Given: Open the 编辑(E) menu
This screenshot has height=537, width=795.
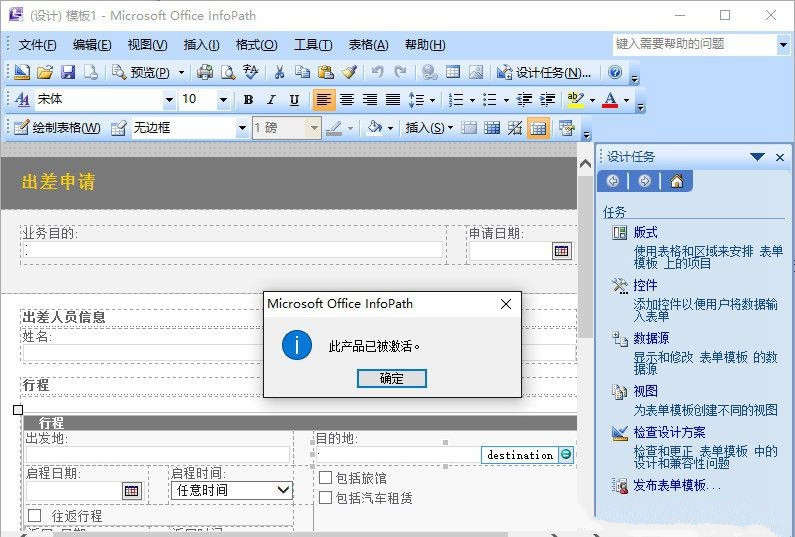Looking at the screenshot, I should click(92, 45).
